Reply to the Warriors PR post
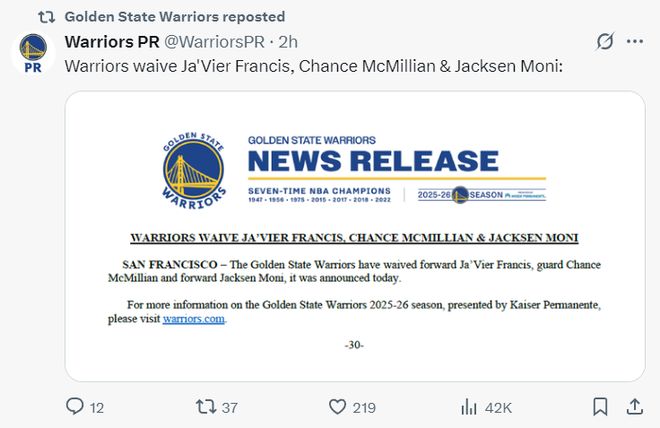Viewport: 660px width, 428px height. tap(75, 407)
